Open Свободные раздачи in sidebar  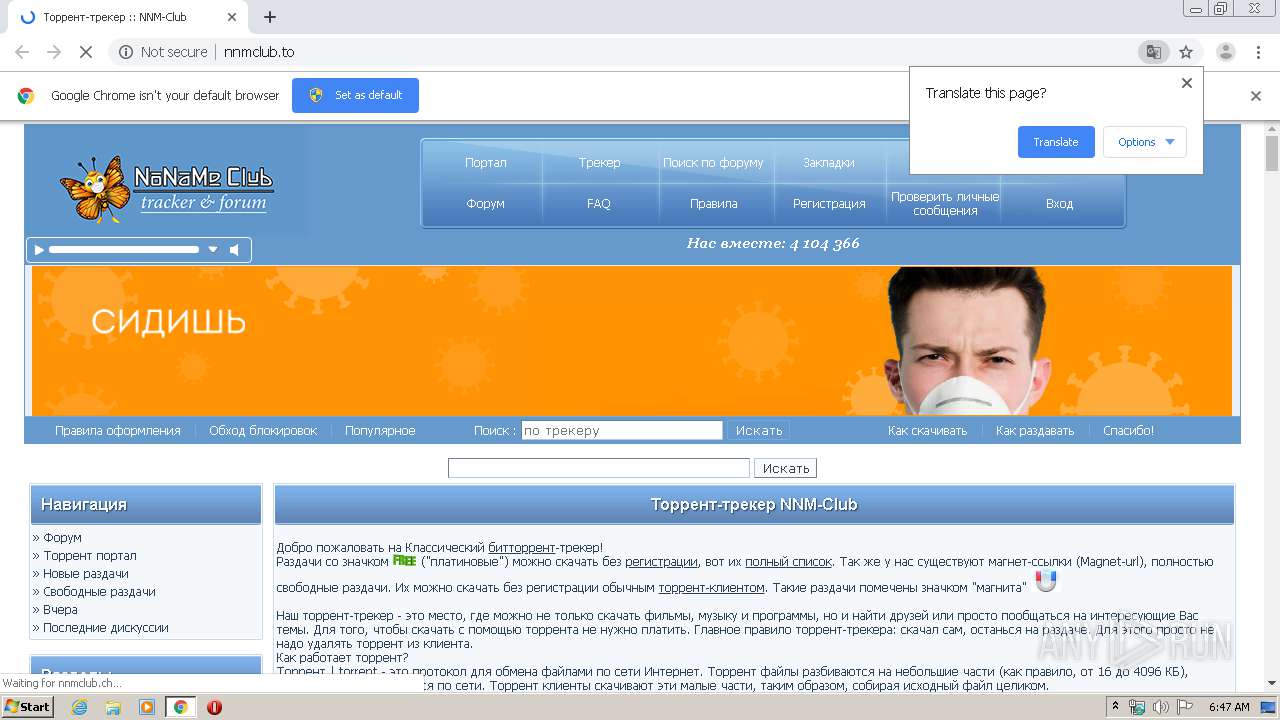click(x=99, y=592)
